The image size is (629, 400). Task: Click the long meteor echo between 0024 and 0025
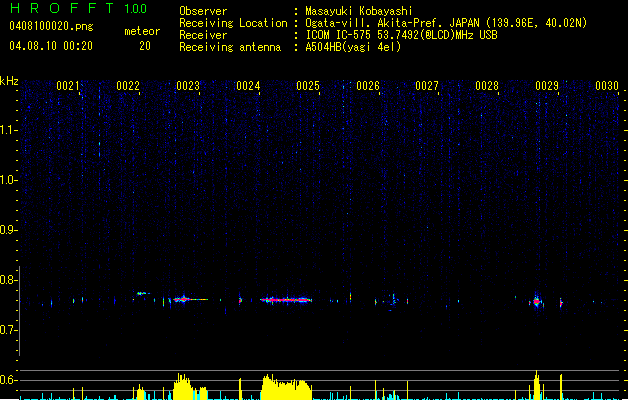tap(286, 300)
